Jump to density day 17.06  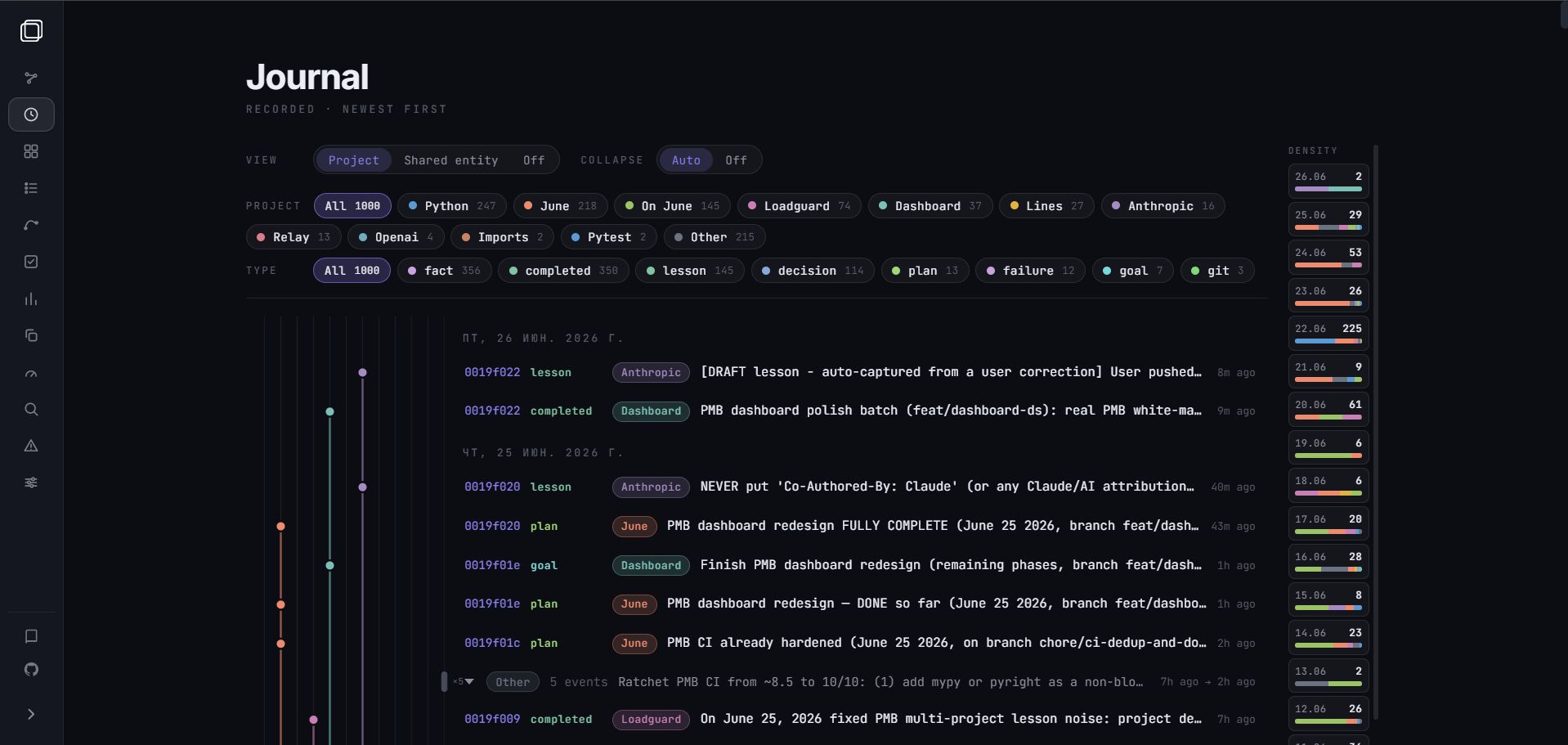[x=1328, y=524]
